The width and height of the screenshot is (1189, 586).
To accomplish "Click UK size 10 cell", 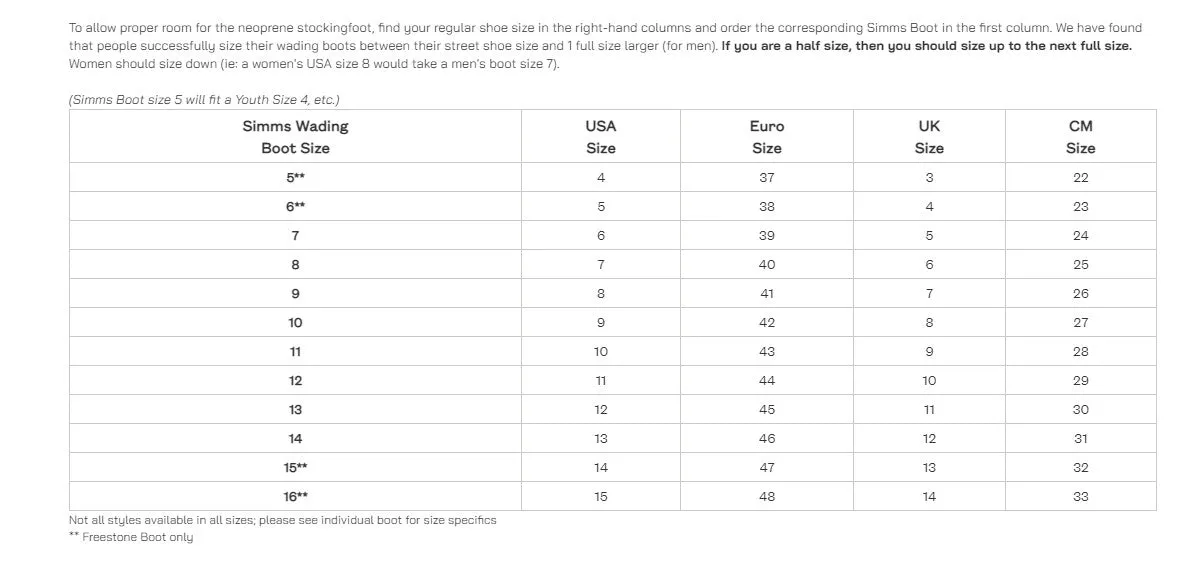I will point(929,381).
